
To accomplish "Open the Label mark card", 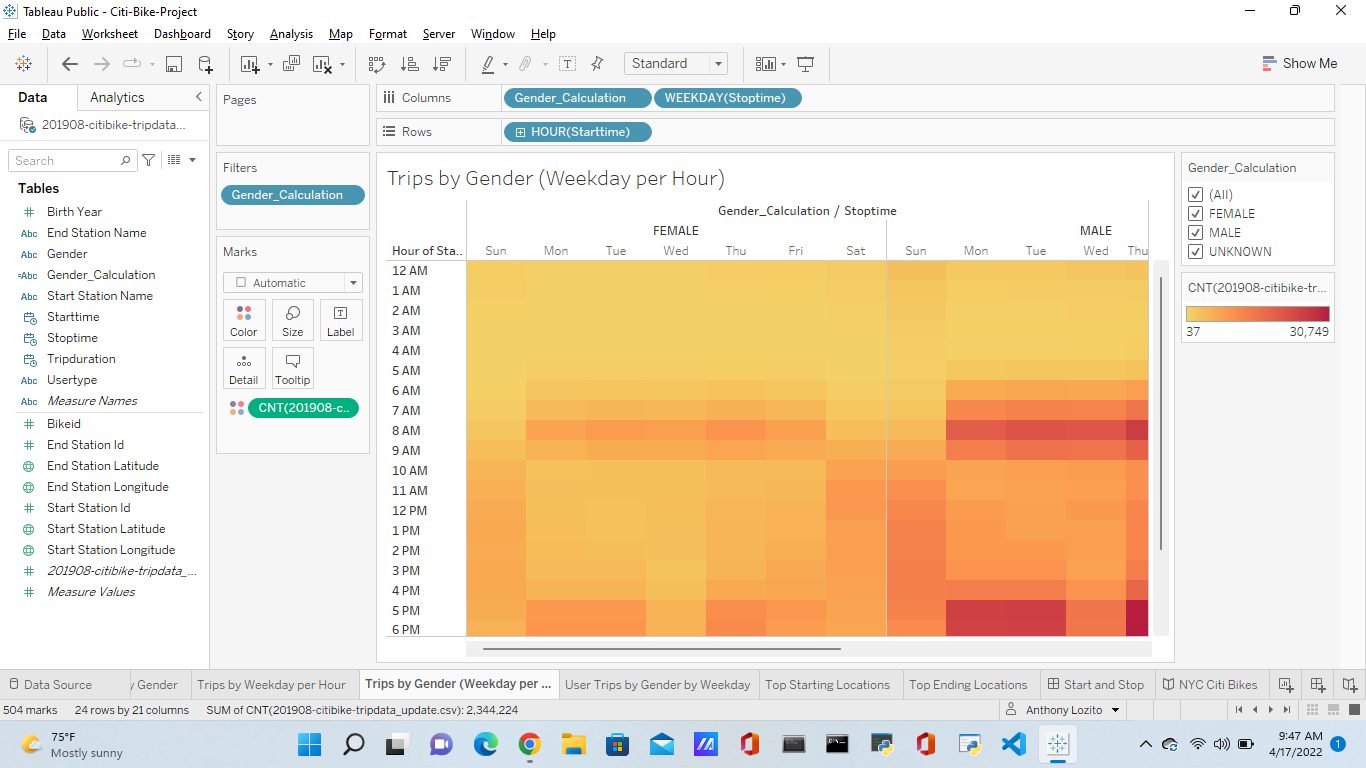I will pos(341,320).
